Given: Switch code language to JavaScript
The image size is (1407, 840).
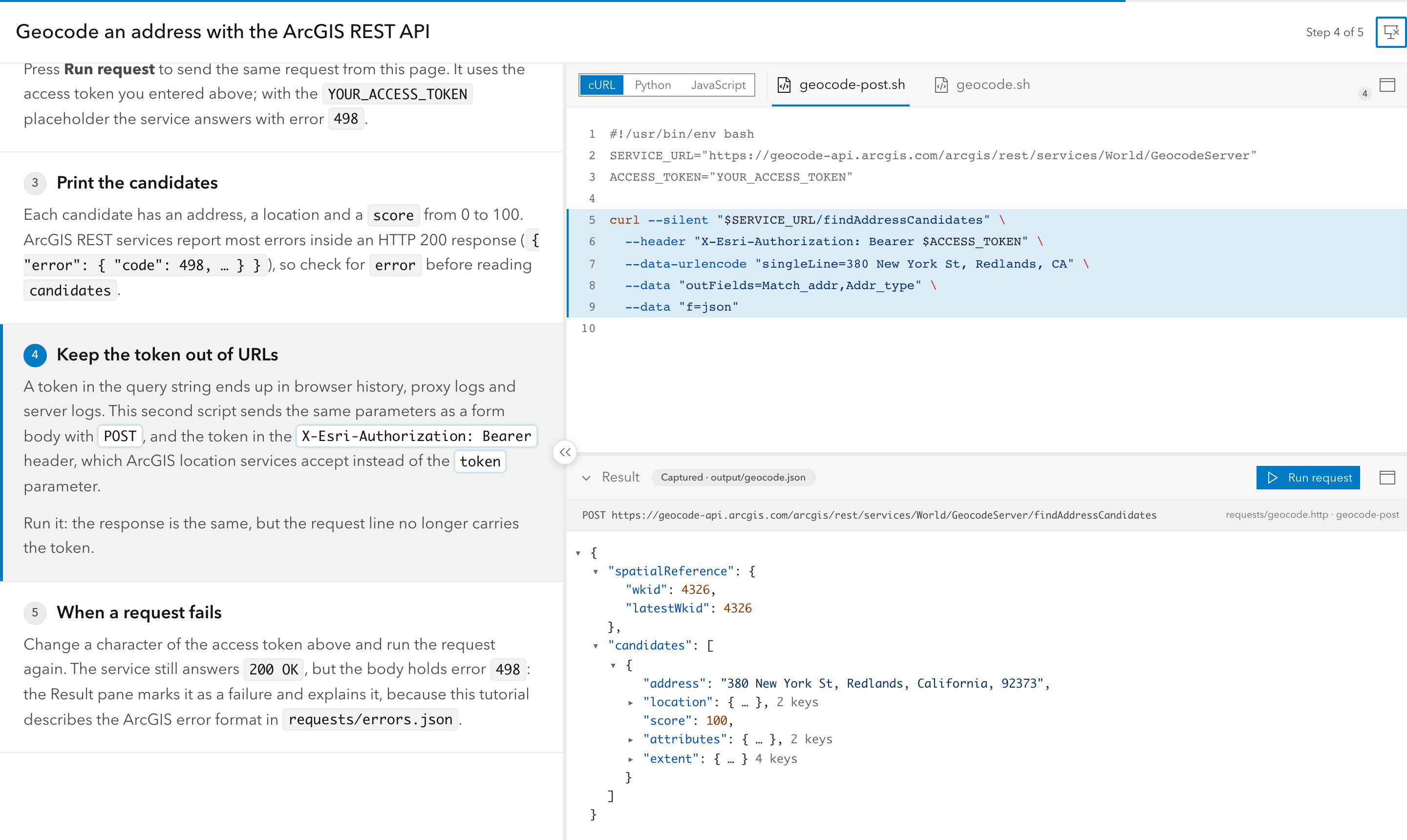Looking at the screenshot, I should 718,85.
